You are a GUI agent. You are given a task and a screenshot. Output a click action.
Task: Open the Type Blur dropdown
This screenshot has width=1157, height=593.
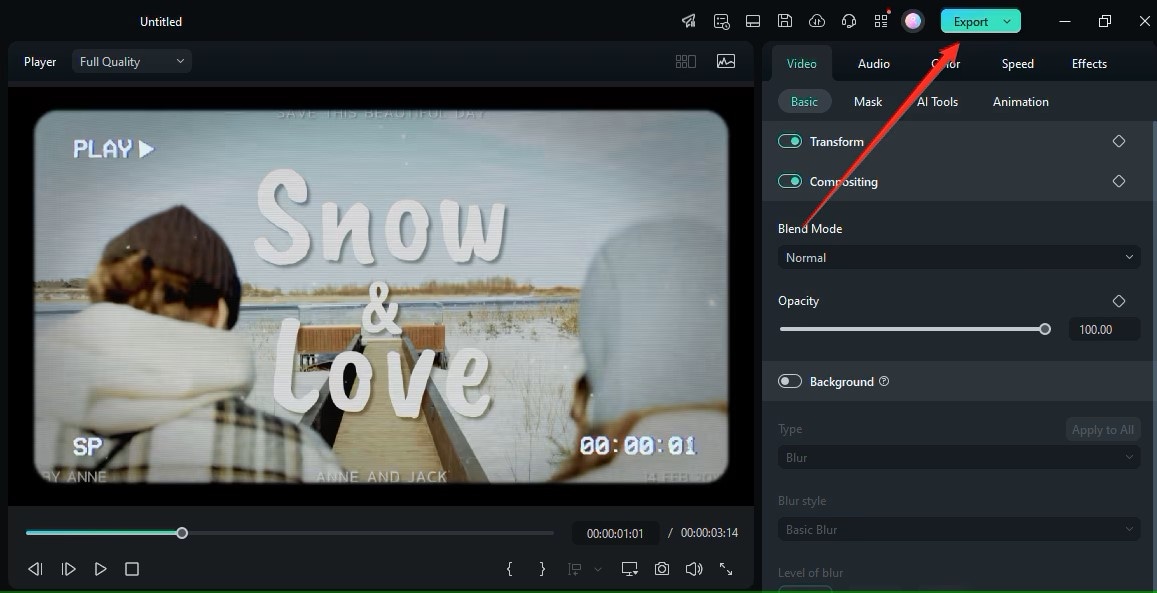pos(959,457)
